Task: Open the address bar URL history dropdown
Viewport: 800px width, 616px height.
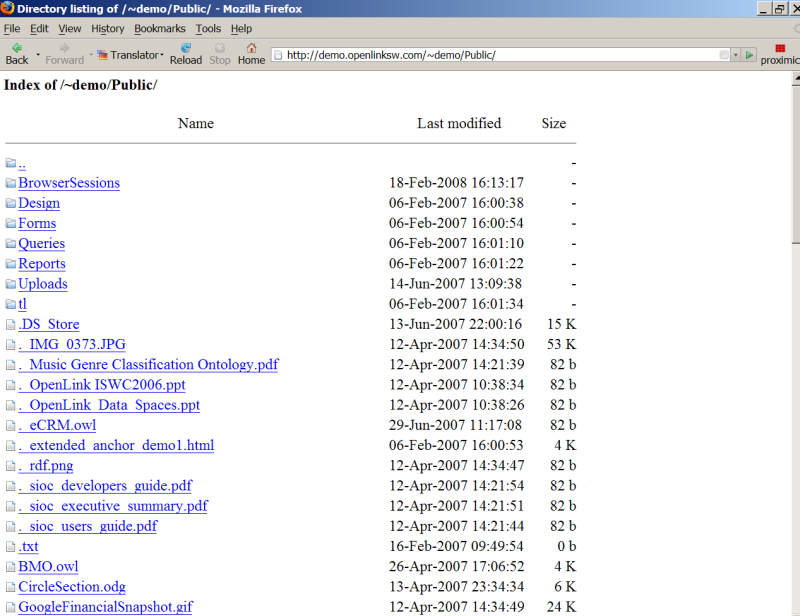Action: (736, 55)
